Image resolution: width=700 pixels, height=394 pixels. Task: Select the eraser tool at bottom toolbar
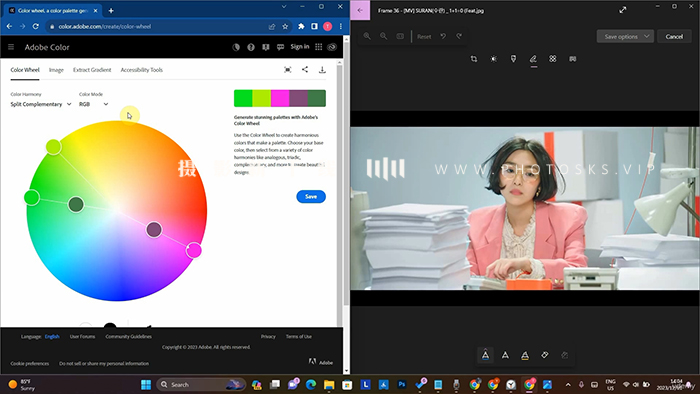(x=545, y=355)
